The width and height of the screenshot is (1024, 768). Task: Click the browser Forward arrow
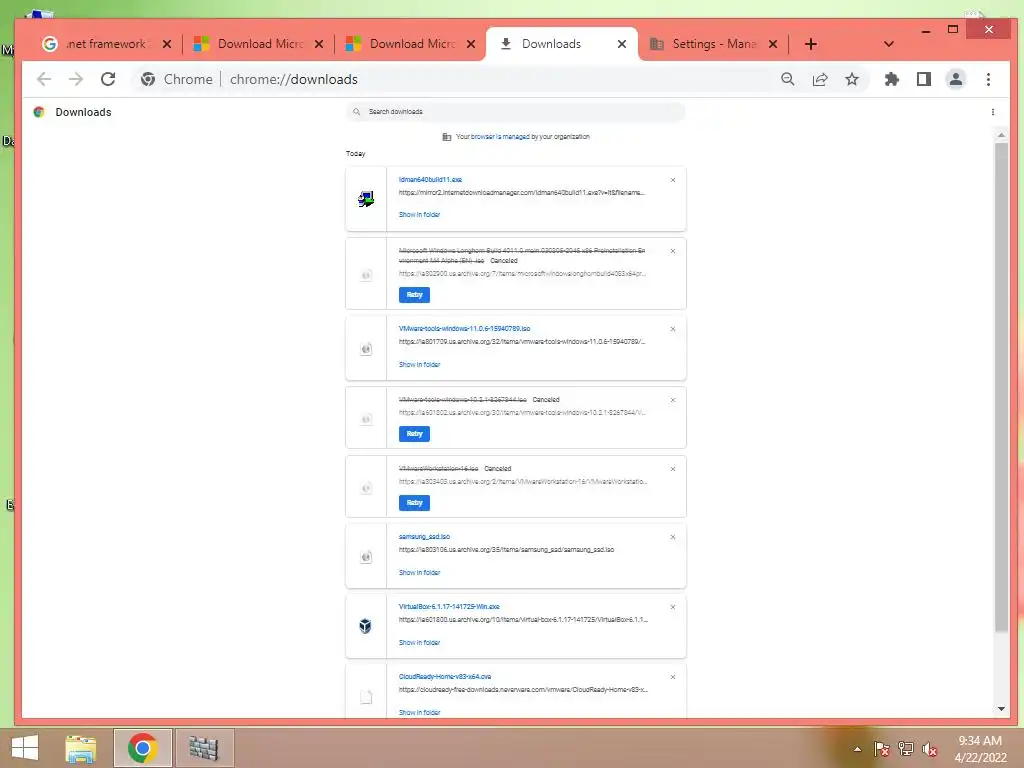(x=76, y=79)
